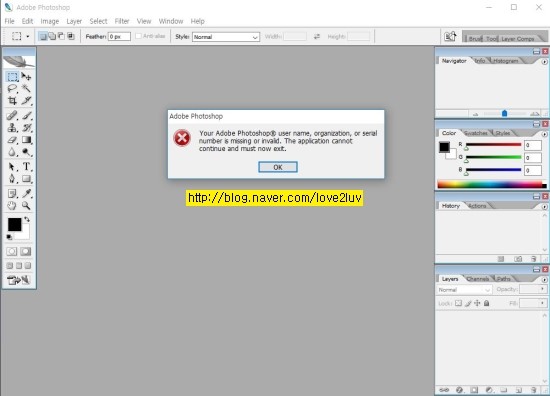550x396 pixels.
Task: Select the Gradient tool
Action: pos(26,140)
